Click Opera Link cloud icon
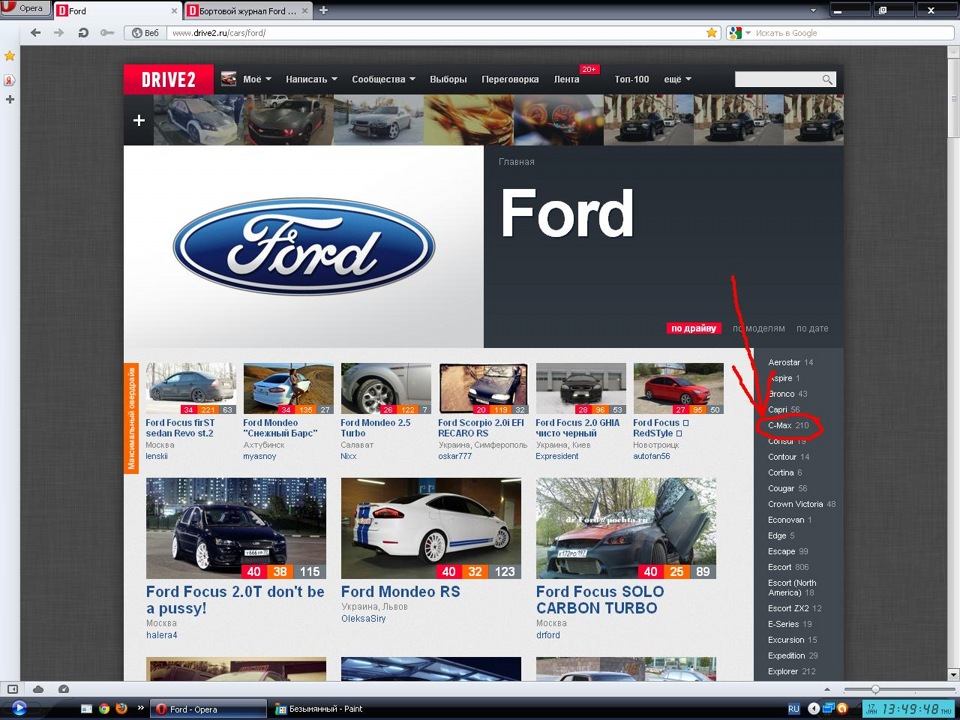The height and width of the screenshot is (720, 960). [38, 689]
